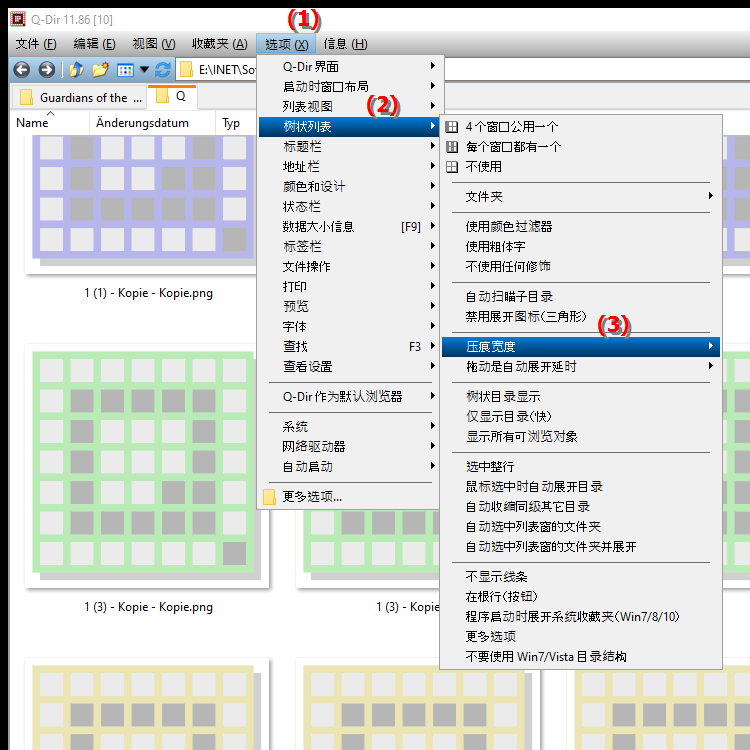Click the blue refresh icon

pyautogui.click(x=163, y=70)
